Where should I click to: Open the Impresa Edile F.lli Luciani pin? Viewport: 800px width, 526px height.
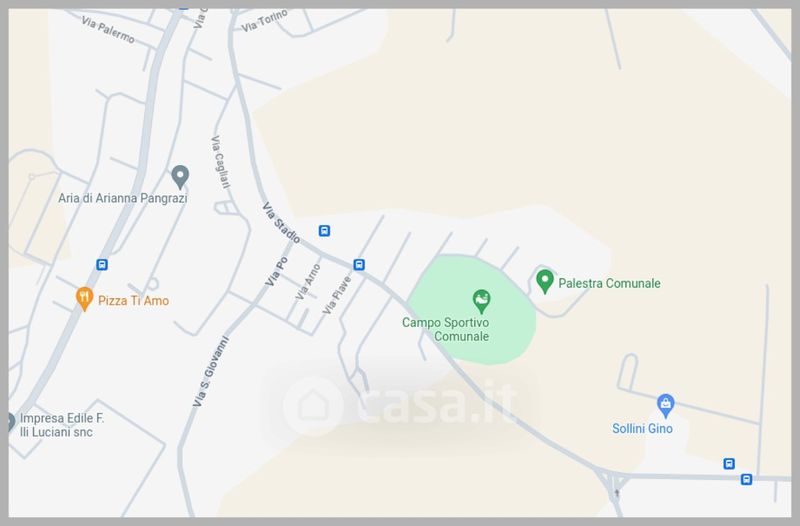pos(11,422)
